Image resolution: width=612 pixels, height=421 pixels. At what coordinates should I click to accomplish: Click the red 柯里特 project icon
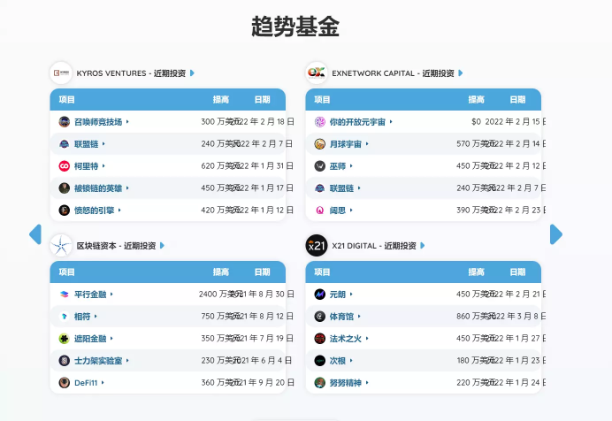(64, 166)
